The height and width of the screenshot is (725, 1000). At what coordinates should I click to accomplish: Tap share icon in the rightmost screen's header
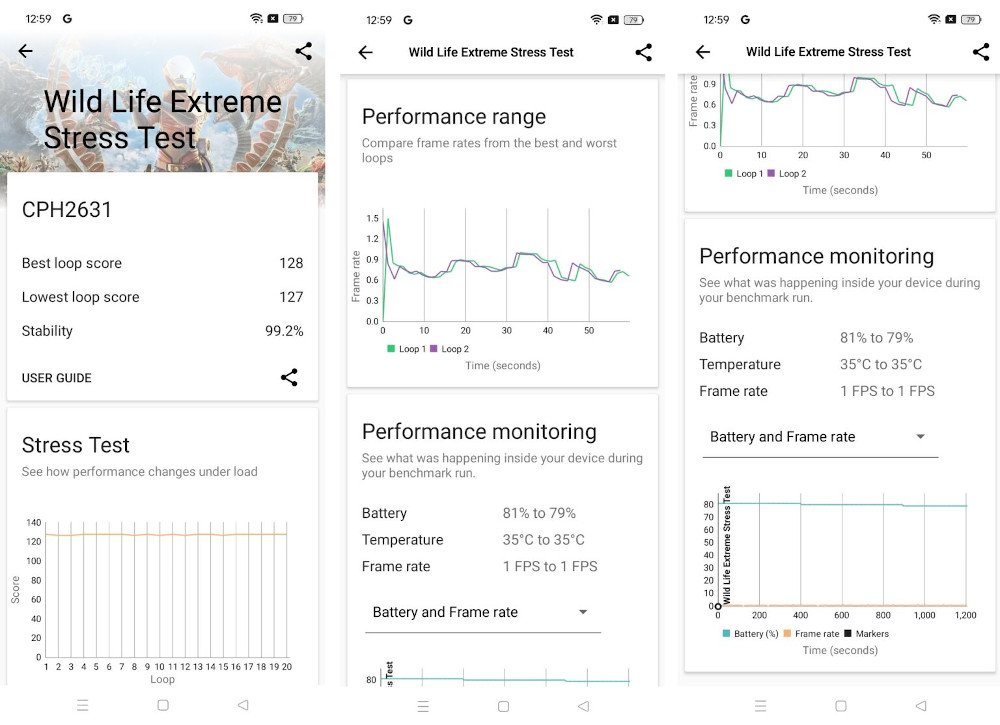click(x=981, y=52)
